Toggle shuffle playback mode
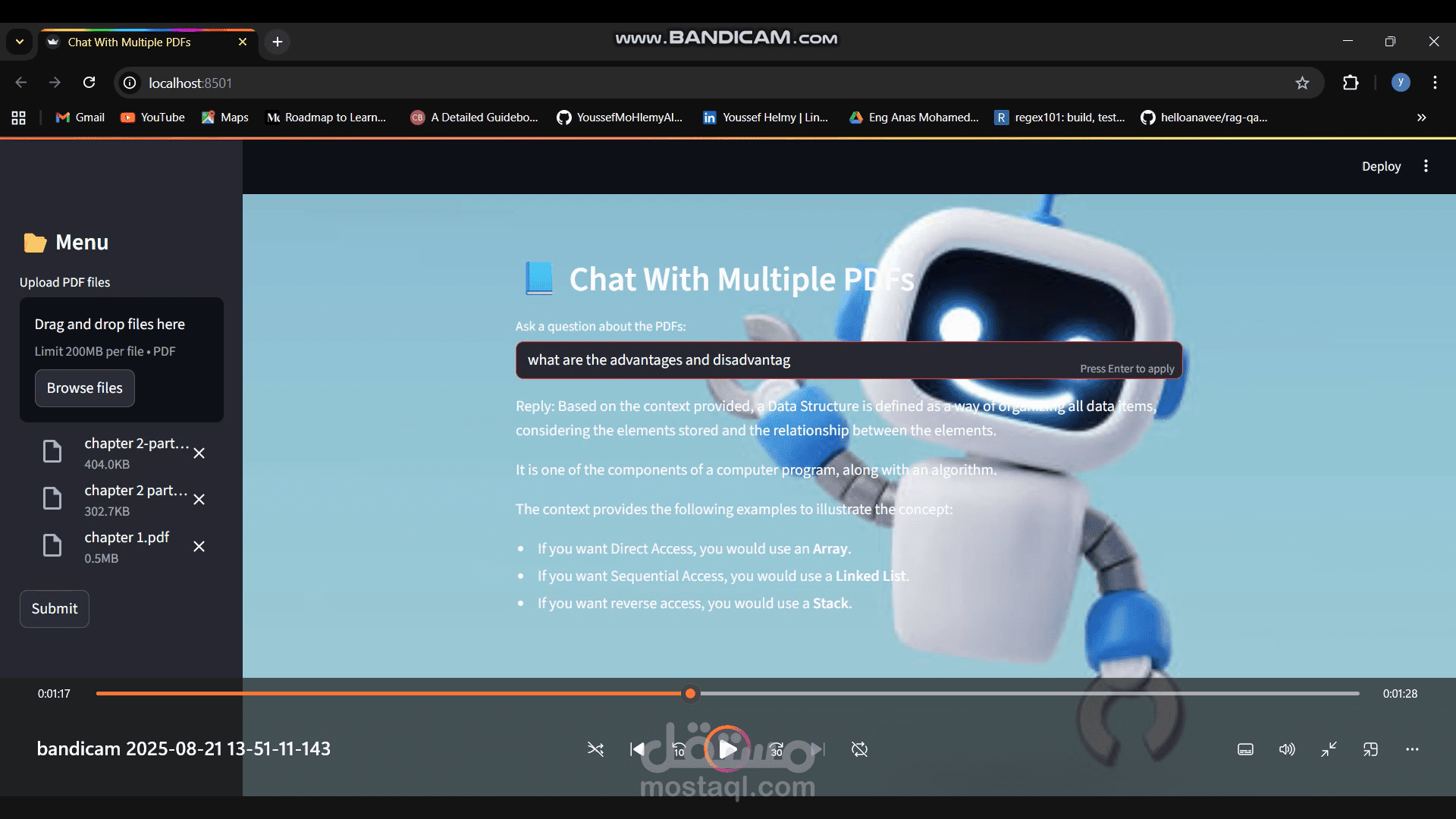The image size is (1456, 819). click(596, 749)
